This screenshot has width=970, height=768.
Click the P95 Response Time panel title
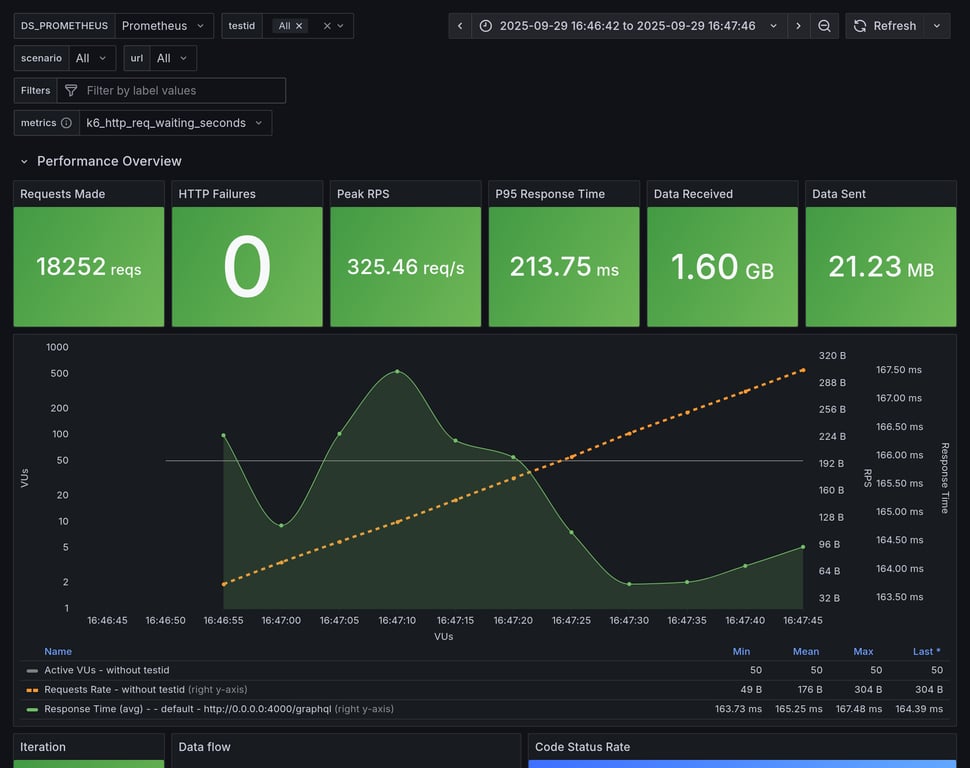coord(550,194)
